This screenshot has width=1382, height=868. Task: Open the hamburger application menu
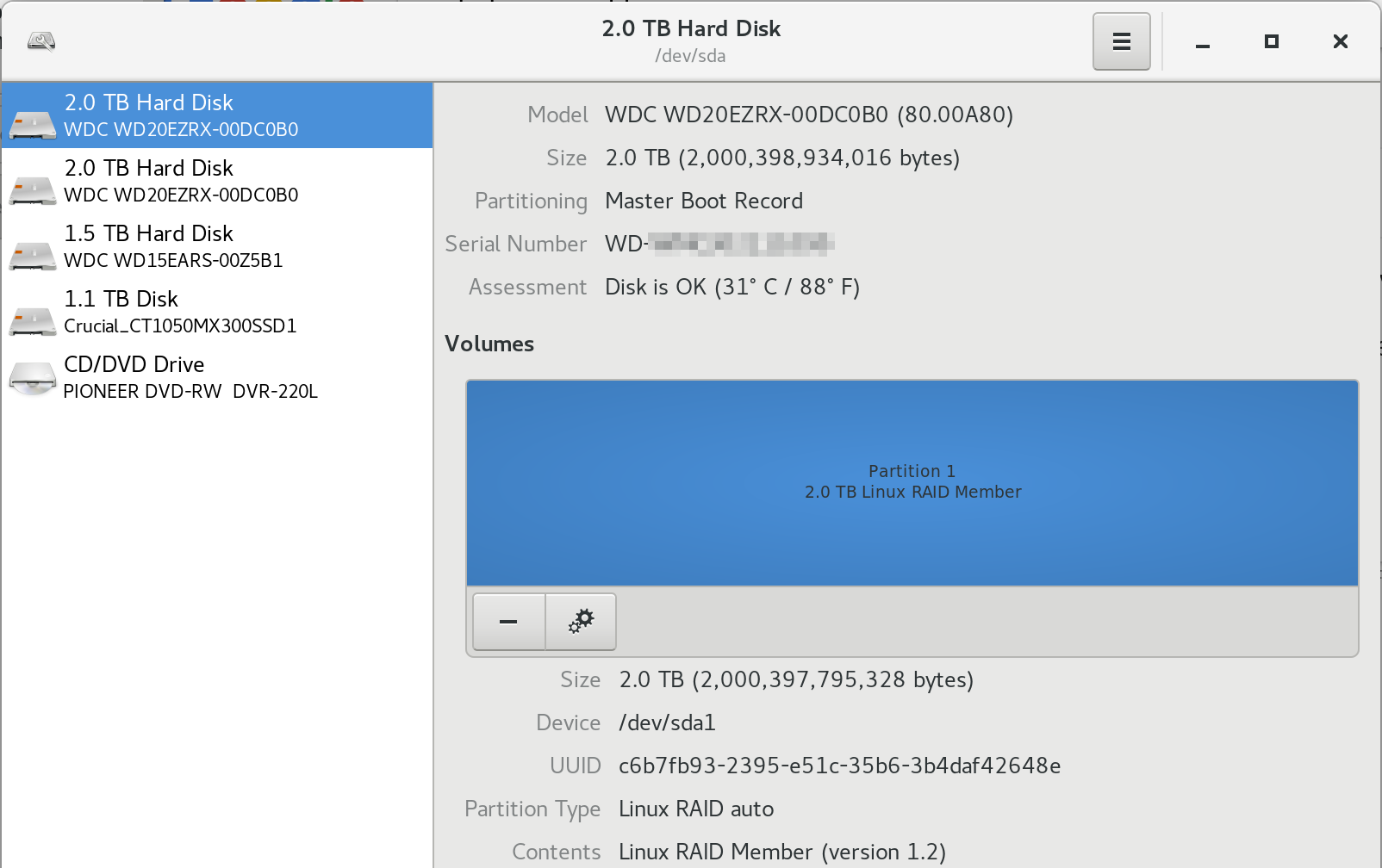[1121, 41]
